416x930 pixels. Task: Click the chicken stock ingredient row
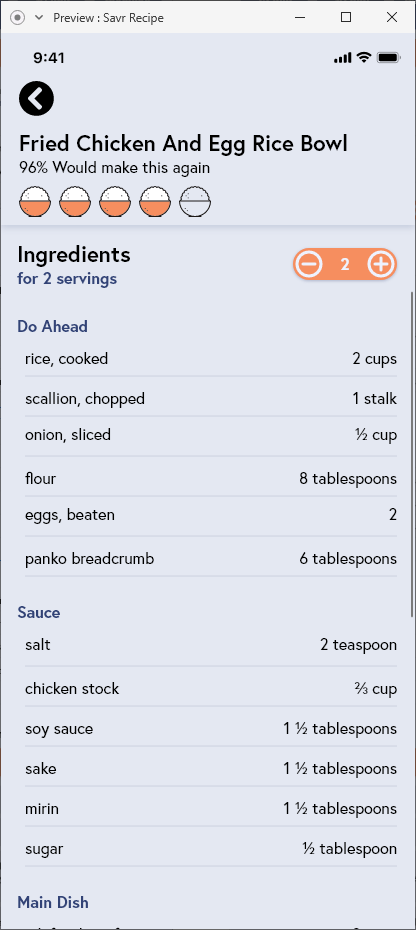click(211, 689)
